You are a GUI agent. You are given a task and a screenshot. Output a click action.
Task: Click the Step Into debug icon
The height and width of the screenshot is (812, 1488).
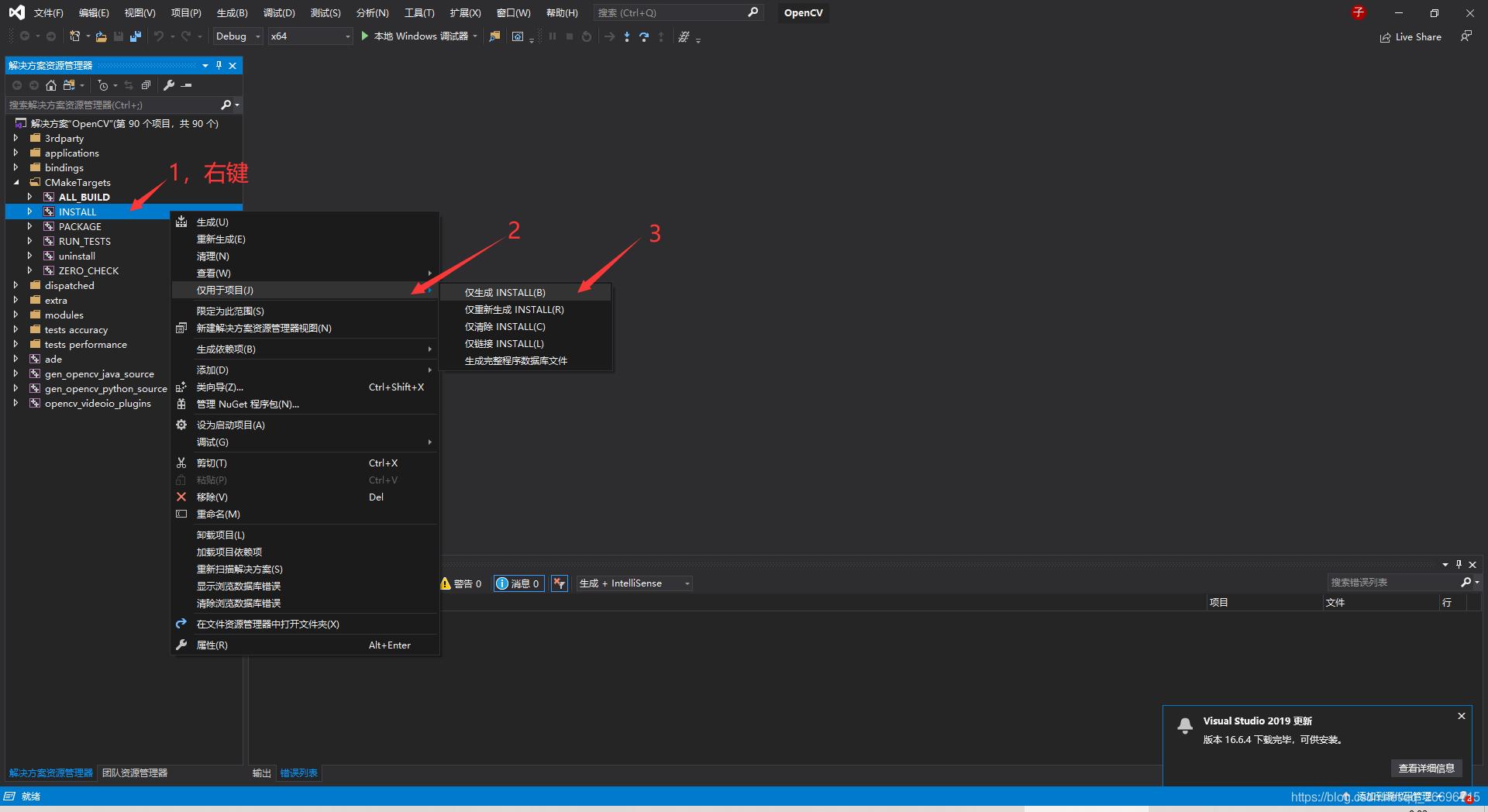click(x=627, y=36)
